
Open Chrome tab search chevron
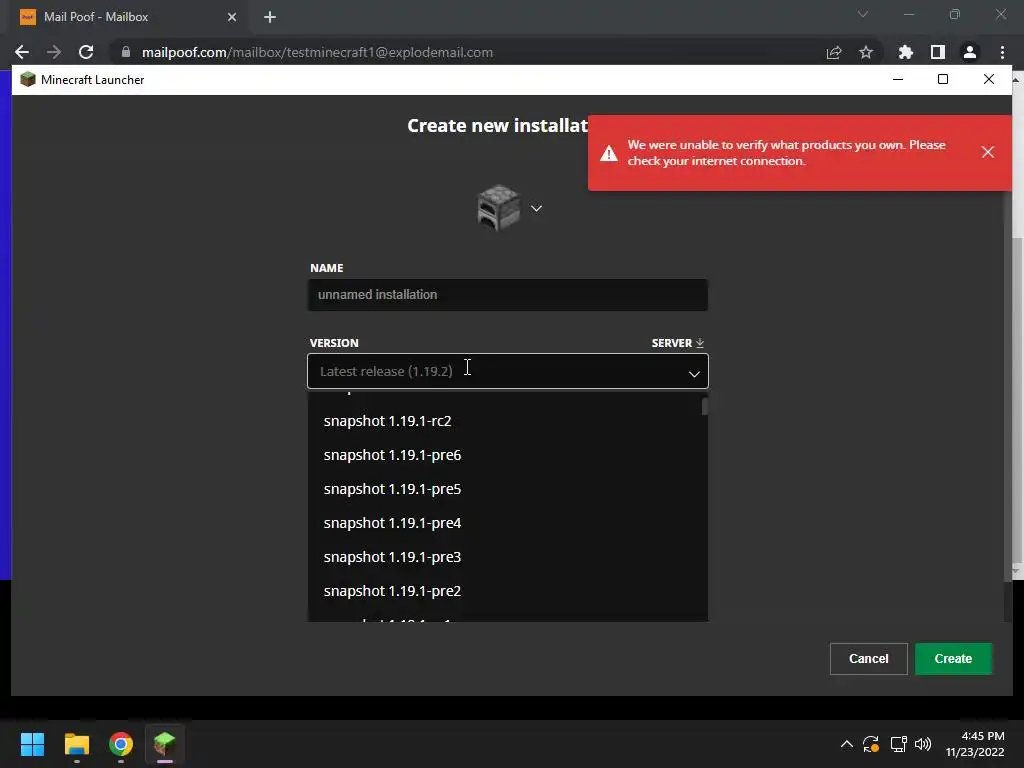[x=863, y=14]
